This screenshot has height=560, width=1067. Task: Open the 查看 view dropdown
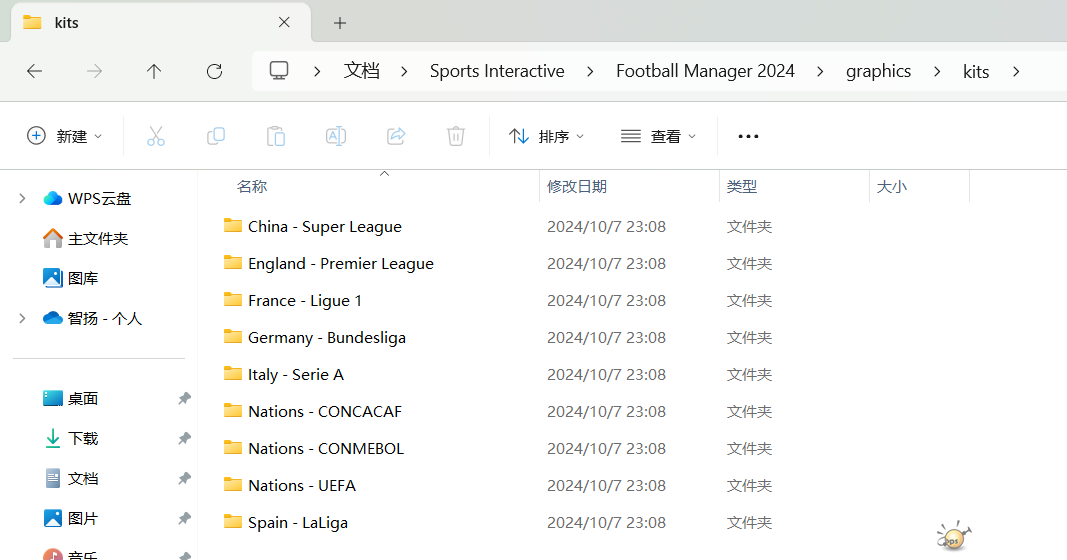[658, 136]
